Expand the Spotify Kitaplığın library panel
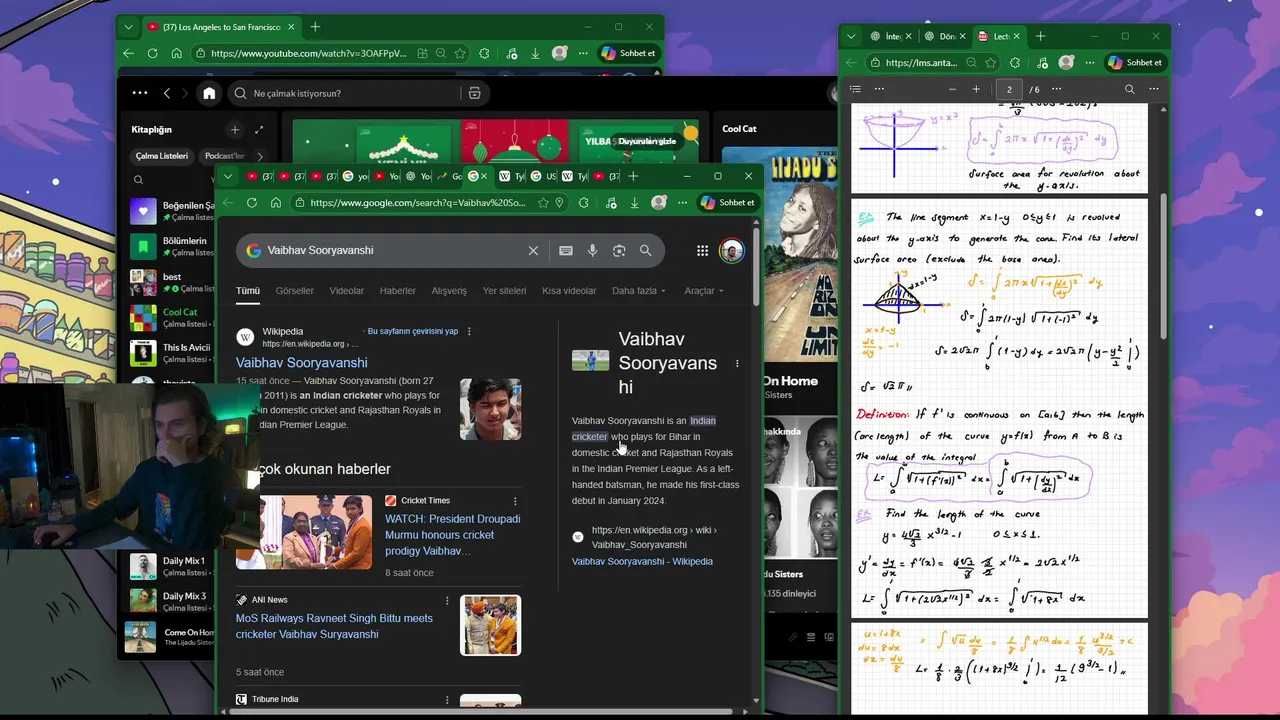Viewport: 1280px width, 720px height. (x=259, y=130)
